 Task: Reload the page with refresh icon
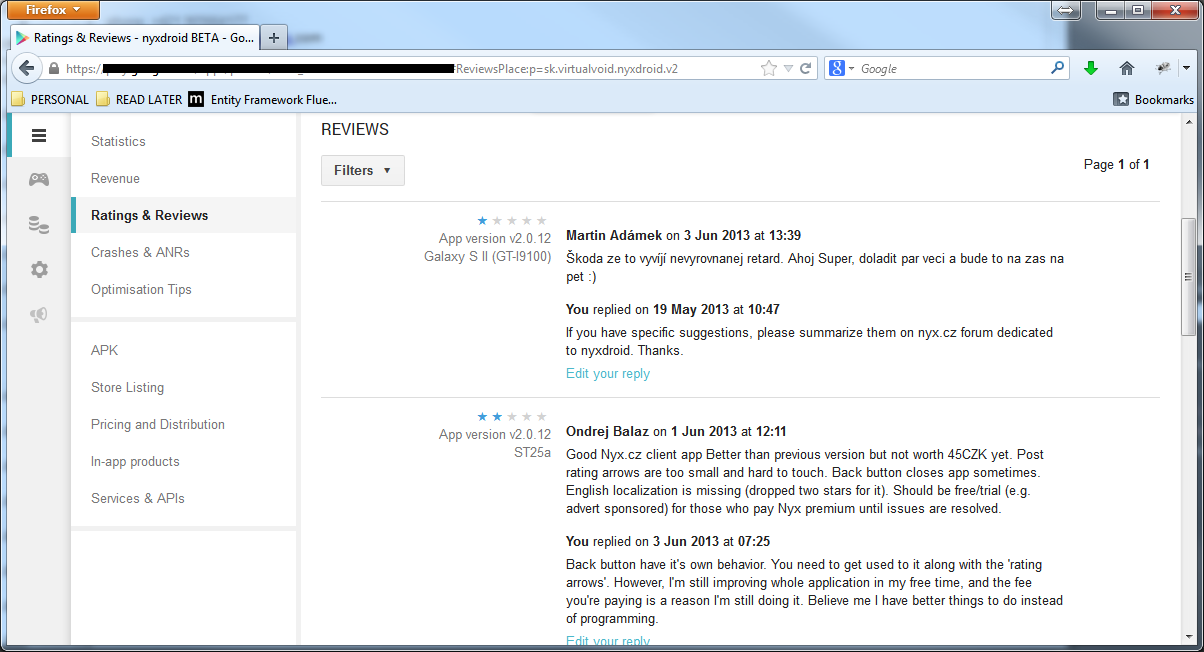tap(805, 68)
